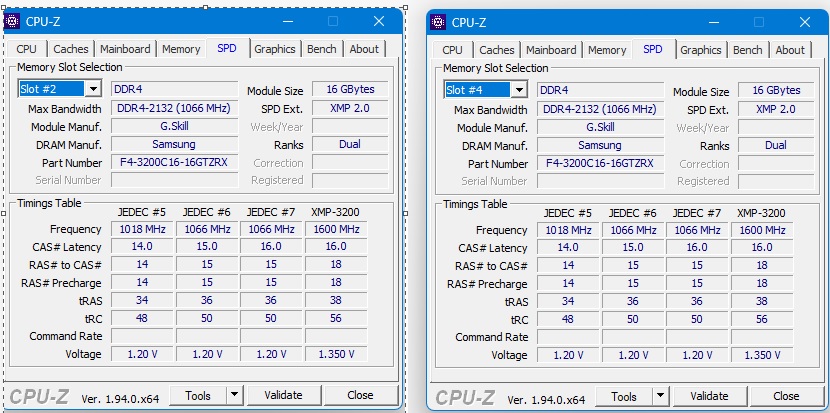Image resolution: width=830 pixels, height=413 pixels.
Task: Click Tools button in the right window
Action: pyautogui.click(x=624, y=397)
